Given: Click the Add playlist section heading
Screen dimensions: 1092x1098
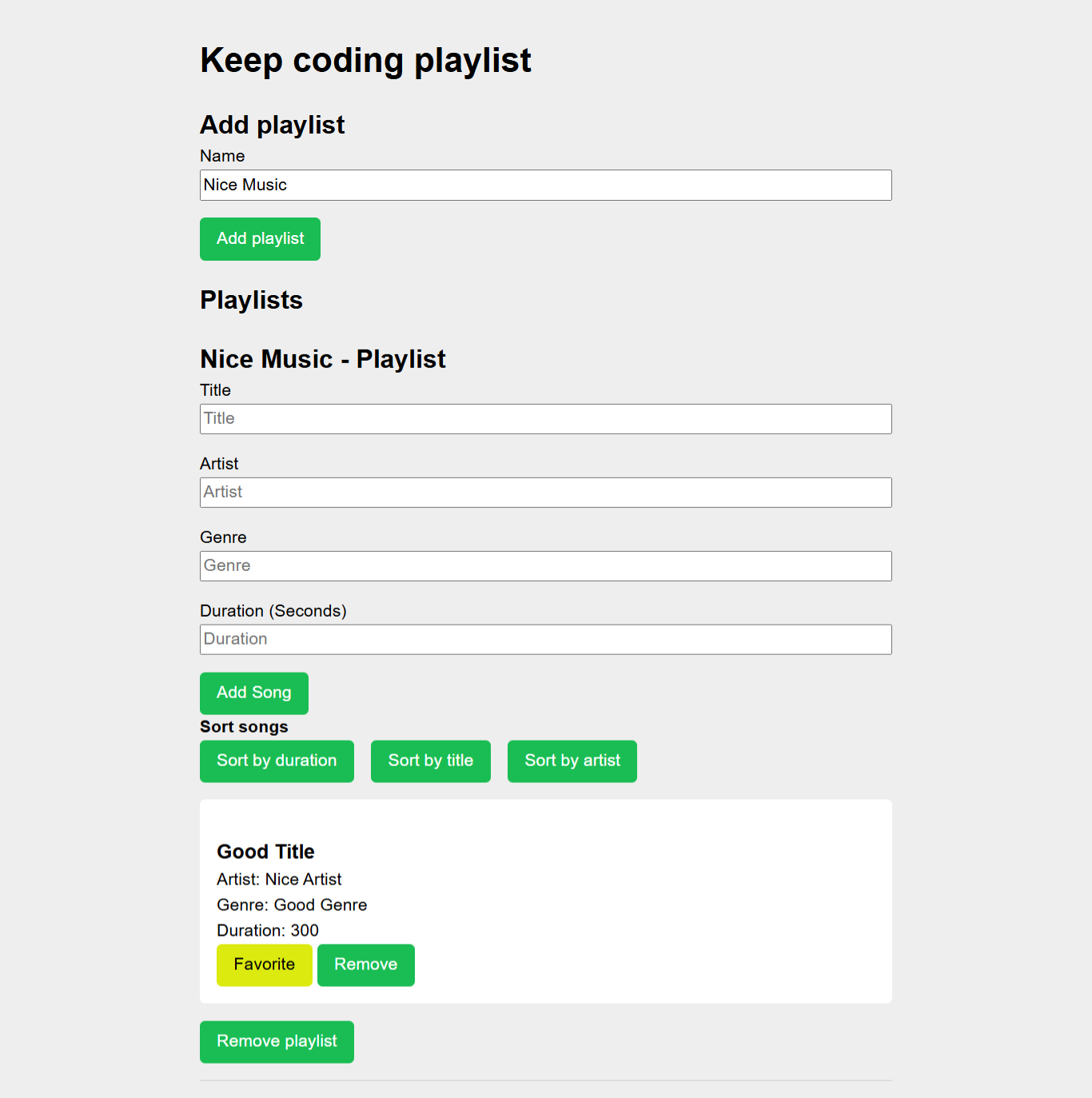Looking at the screenshot, I should (272, 125).
